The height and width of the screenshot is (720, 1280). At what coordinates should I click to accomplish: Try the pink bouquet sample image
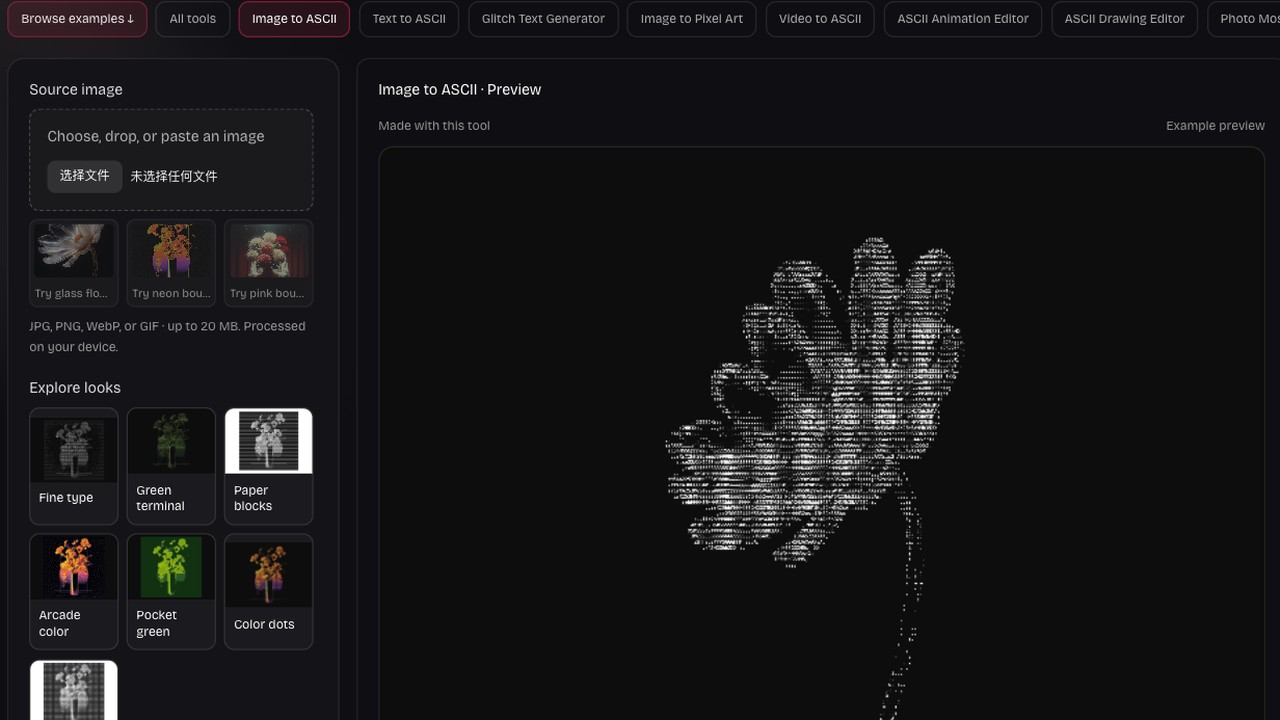[269, 263]
